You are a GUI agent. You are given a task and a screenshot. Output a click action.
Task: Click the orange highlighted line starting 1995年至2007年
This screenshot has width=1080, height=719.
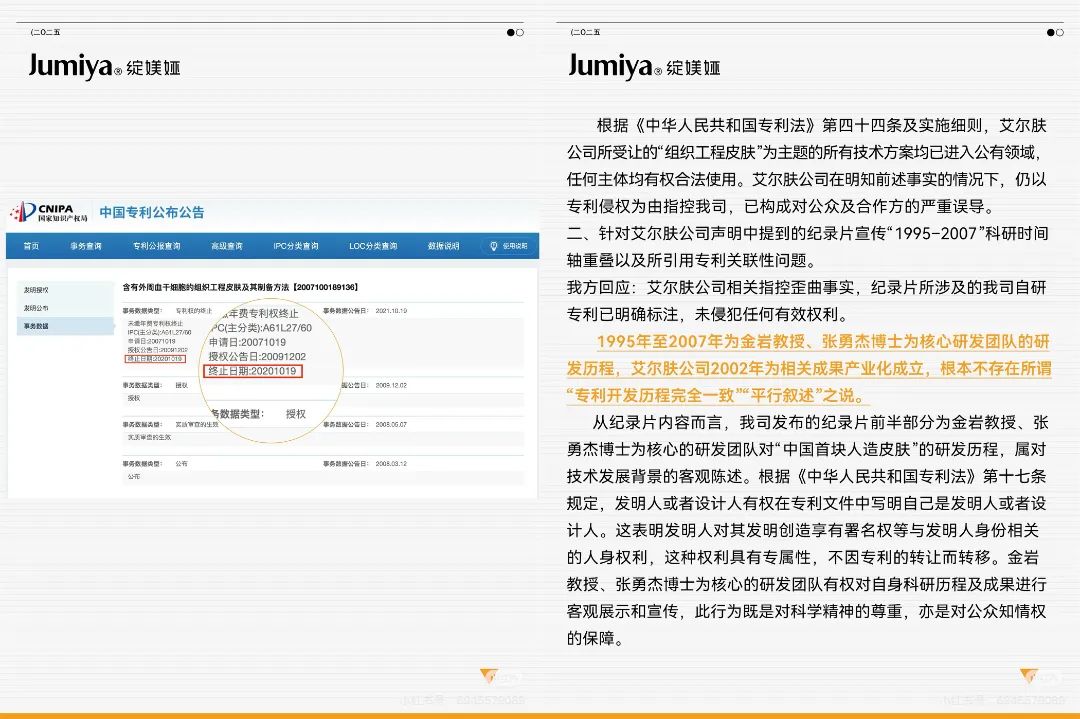pyautogui.click(x=823, y=342)
